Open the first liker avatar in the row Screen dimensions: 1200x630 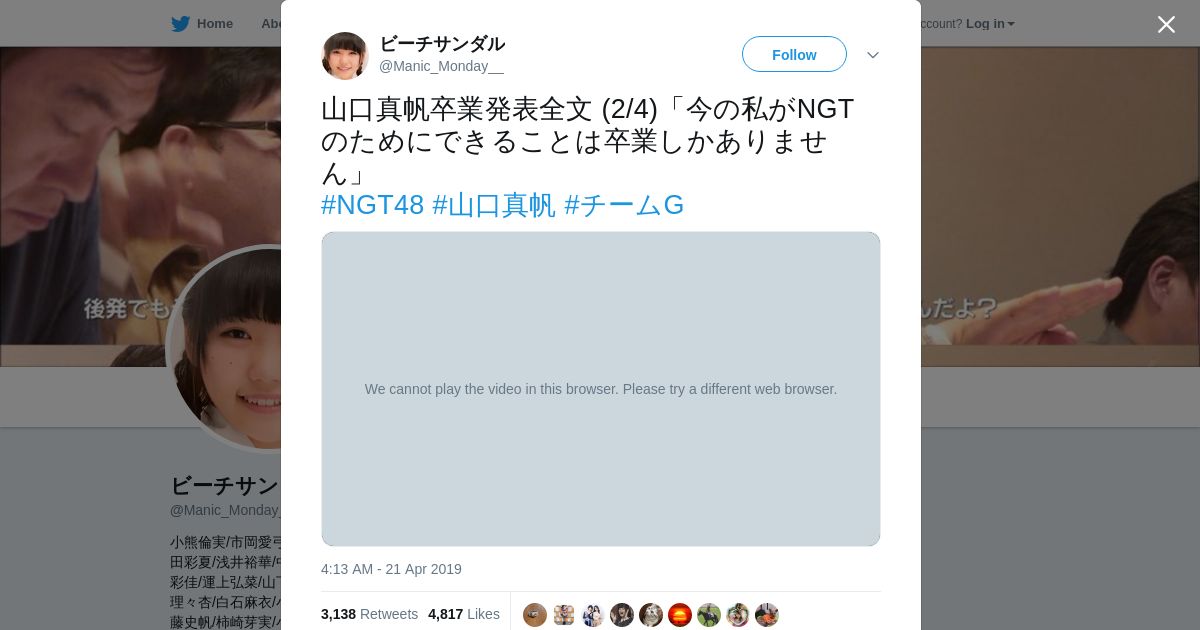535,615
